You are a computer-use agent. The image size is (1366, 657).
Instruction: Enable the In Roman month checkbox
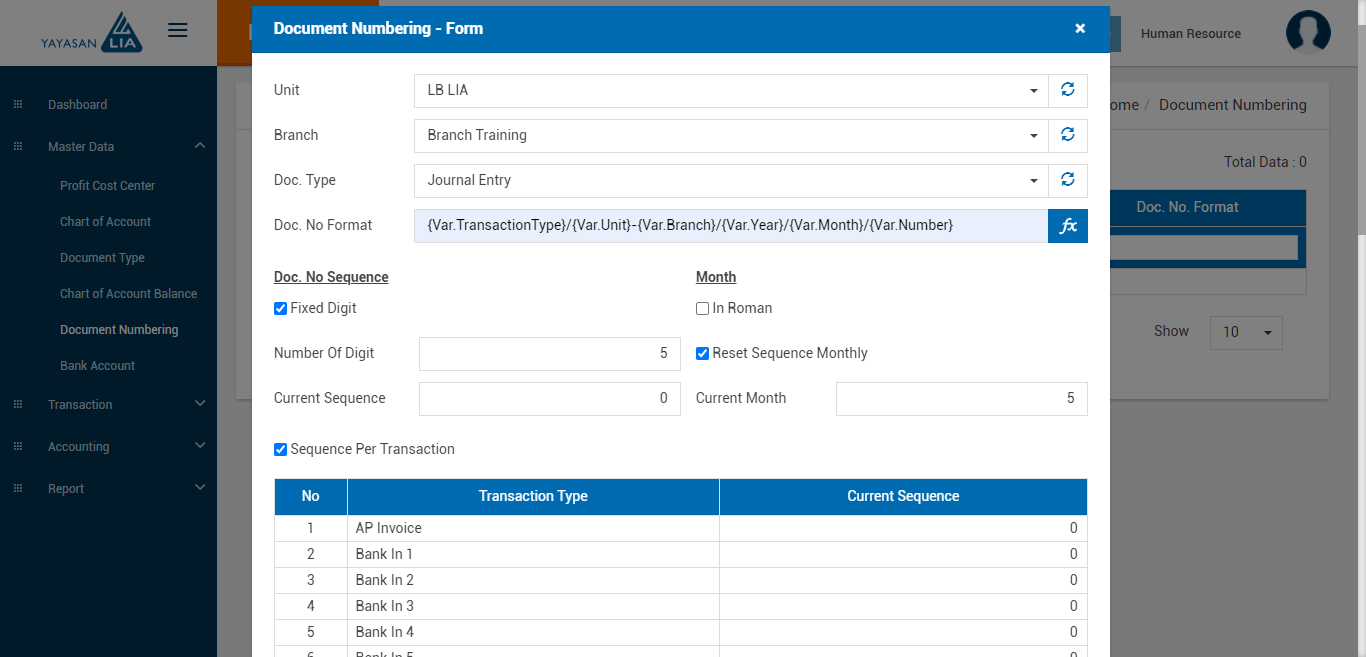click(x=703, y=309)
